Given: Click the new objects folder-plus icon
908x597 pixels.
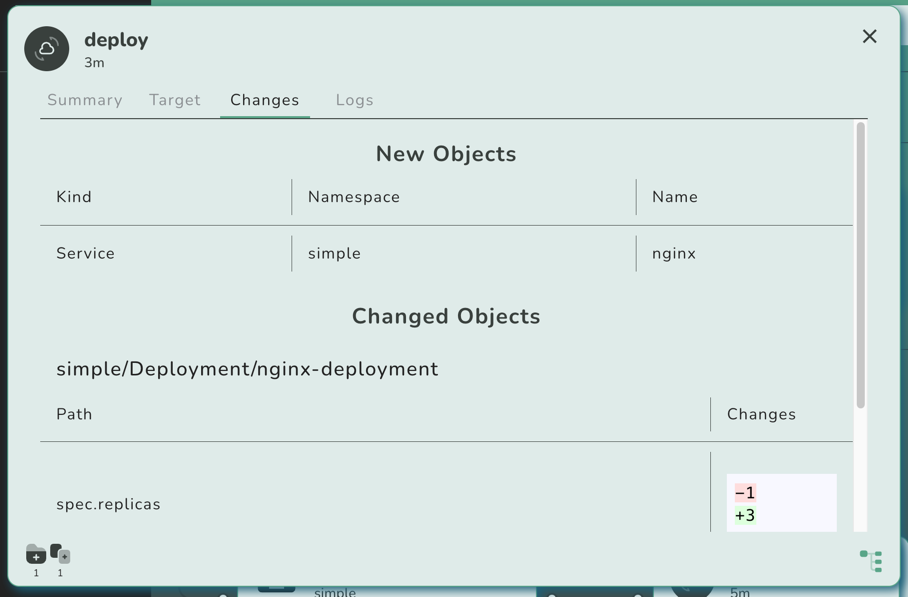Looking at the screenshot, I should 36,554.
